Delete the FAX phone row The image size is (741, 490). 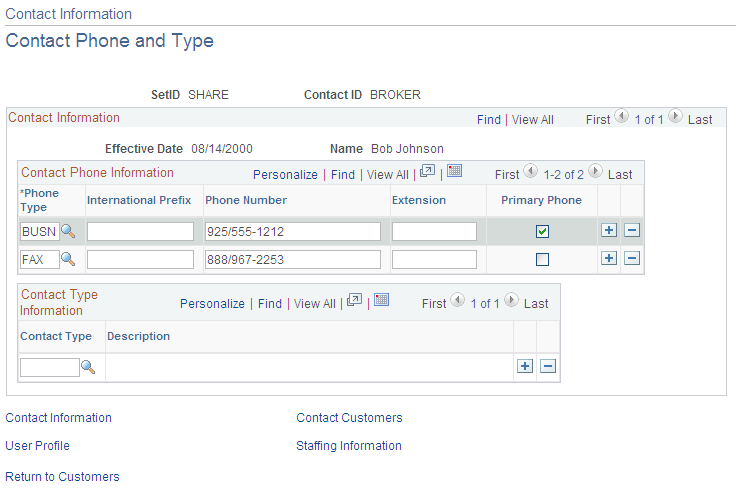(632, 258)
